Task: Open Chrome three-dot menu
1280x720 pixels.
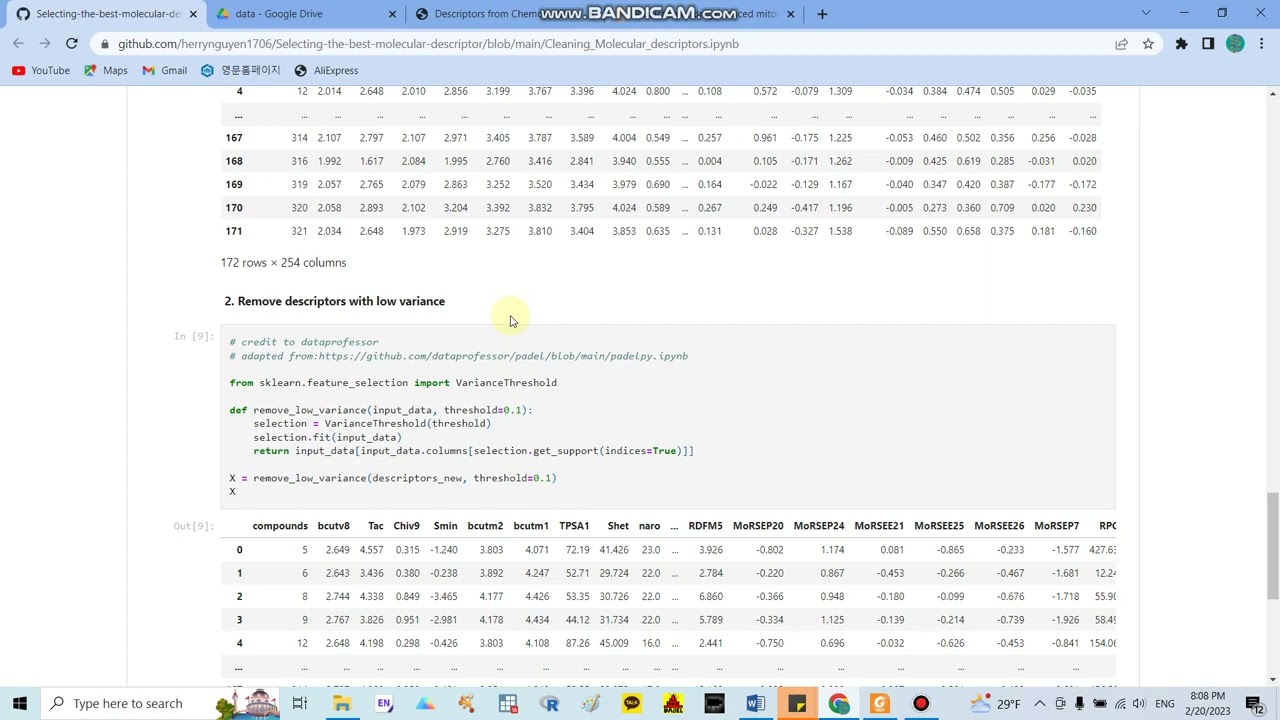Action: point(1261,44)
